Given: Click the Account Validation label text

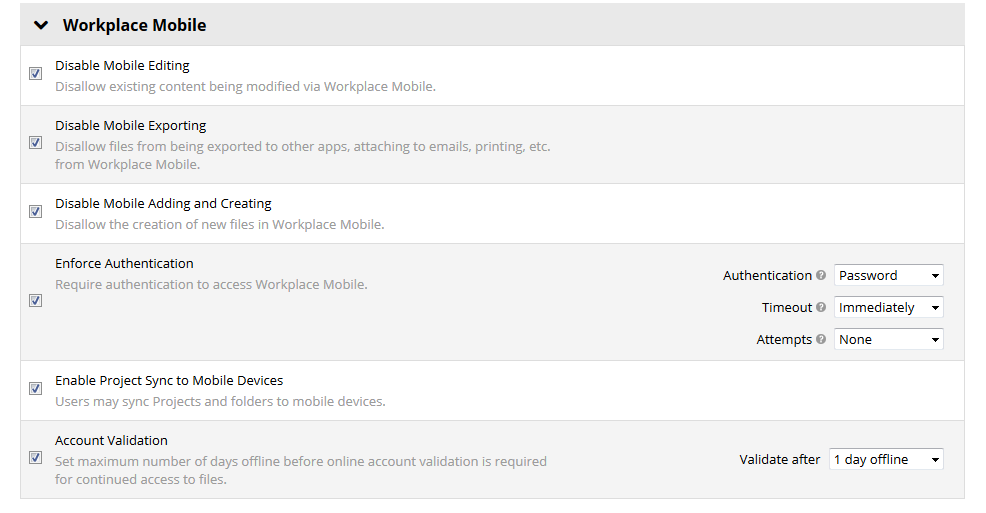Looking at the screenshot, I should tap(111, 441).
